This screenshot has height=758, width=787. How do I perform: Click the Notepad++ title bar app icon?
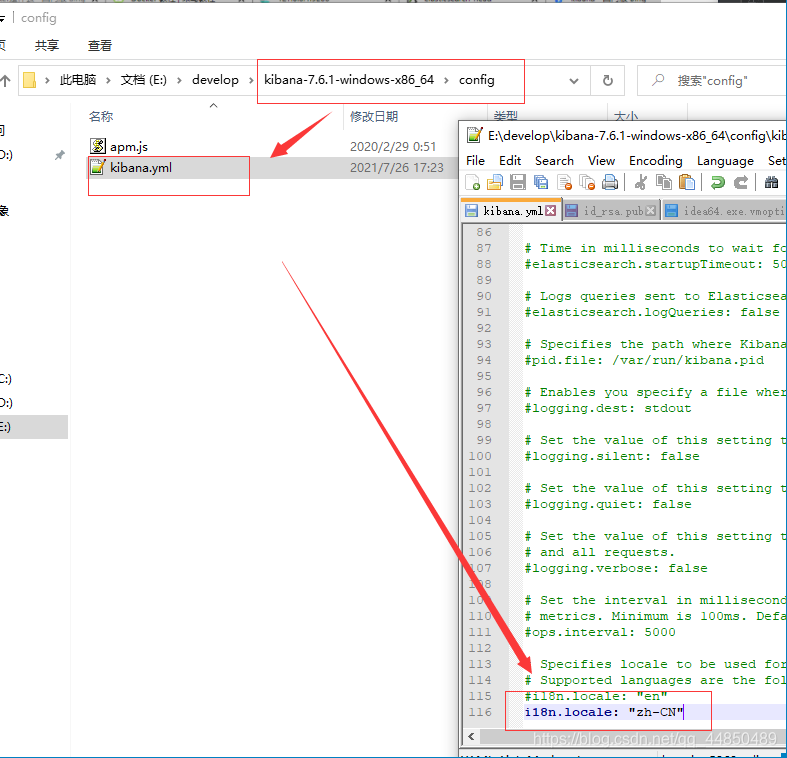[x=474, y=136]
